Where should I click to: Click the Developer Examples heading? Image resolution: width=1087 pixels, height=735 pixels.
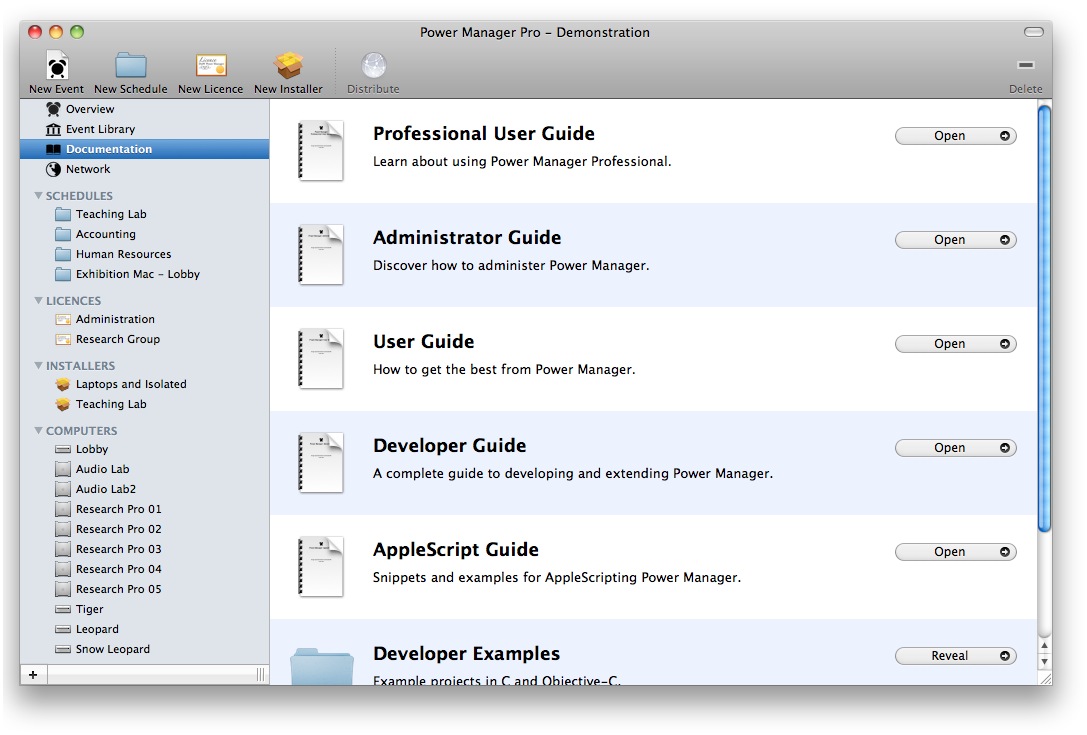pyautogui.click(x=467, y=653)
